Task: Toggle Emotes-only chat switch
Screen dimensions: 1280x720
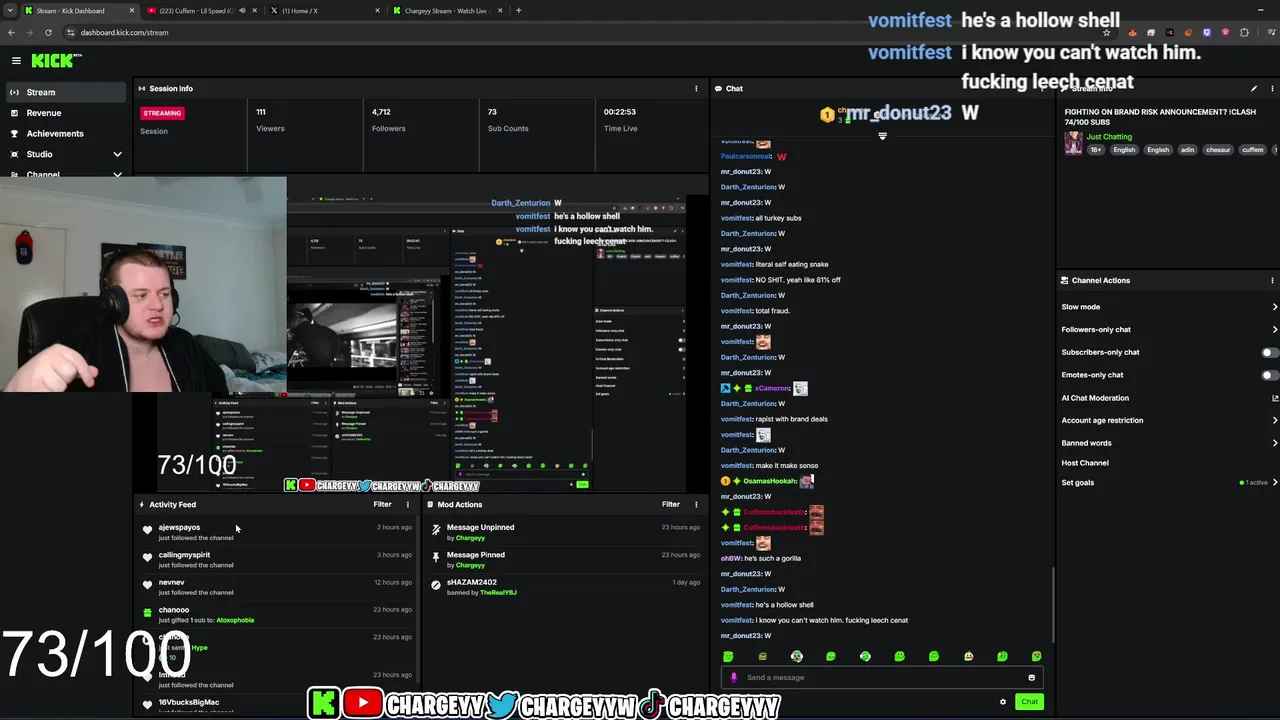Action: click(x=1268, y=375)
